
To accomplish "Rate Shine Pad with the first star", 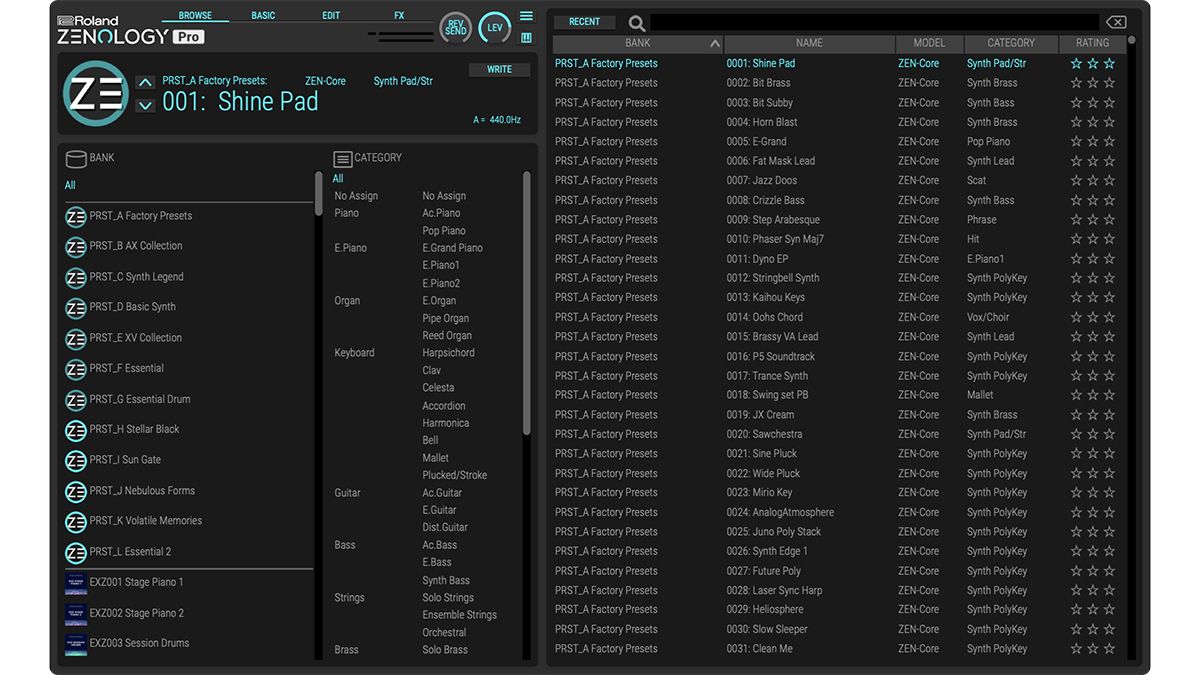I will [x=1076, y=62].
